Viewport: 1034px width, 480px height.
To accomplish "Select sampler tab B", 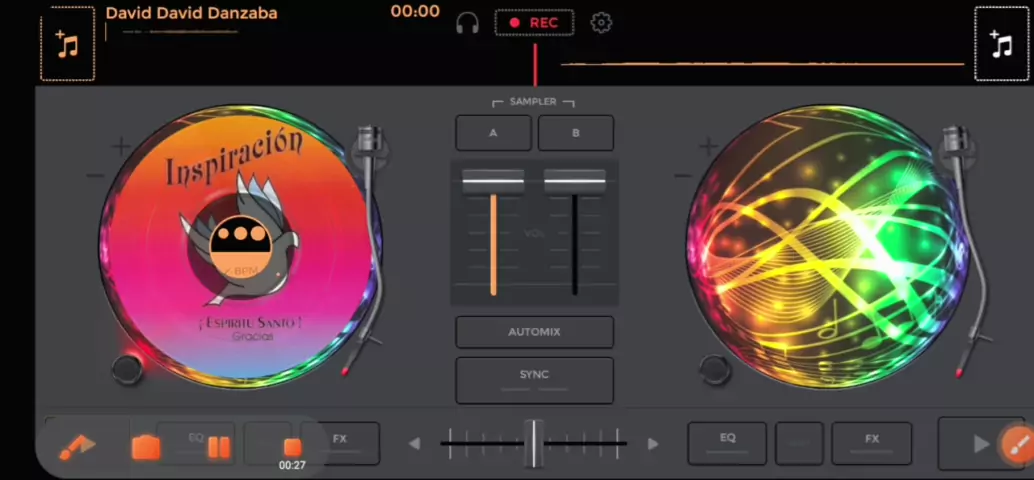I will [x=576, y=133].
